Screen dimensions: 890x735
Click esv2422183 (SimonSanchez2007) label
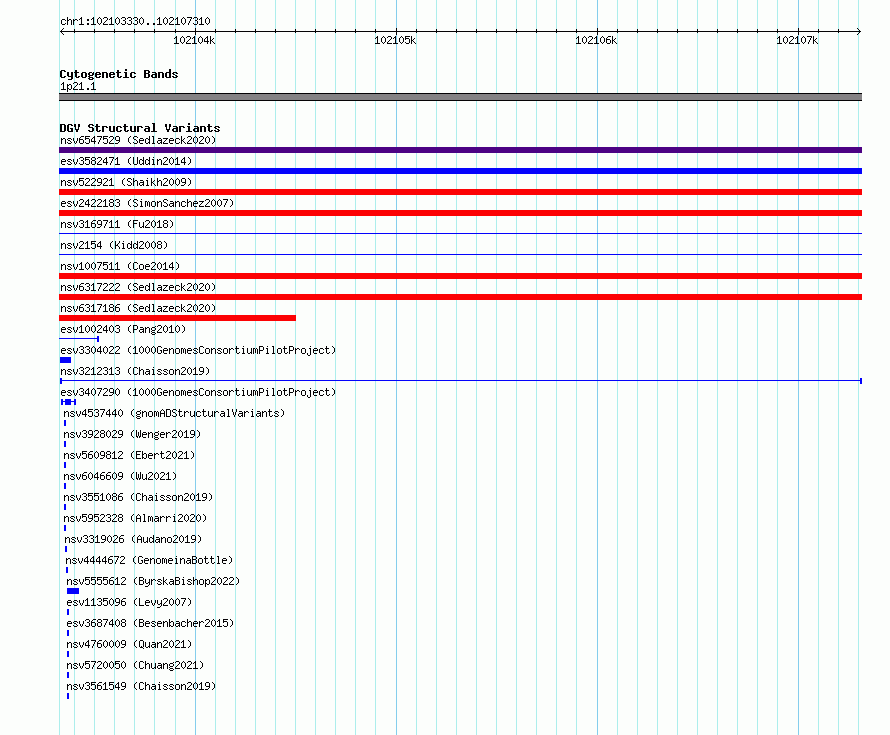click(147, 203)
